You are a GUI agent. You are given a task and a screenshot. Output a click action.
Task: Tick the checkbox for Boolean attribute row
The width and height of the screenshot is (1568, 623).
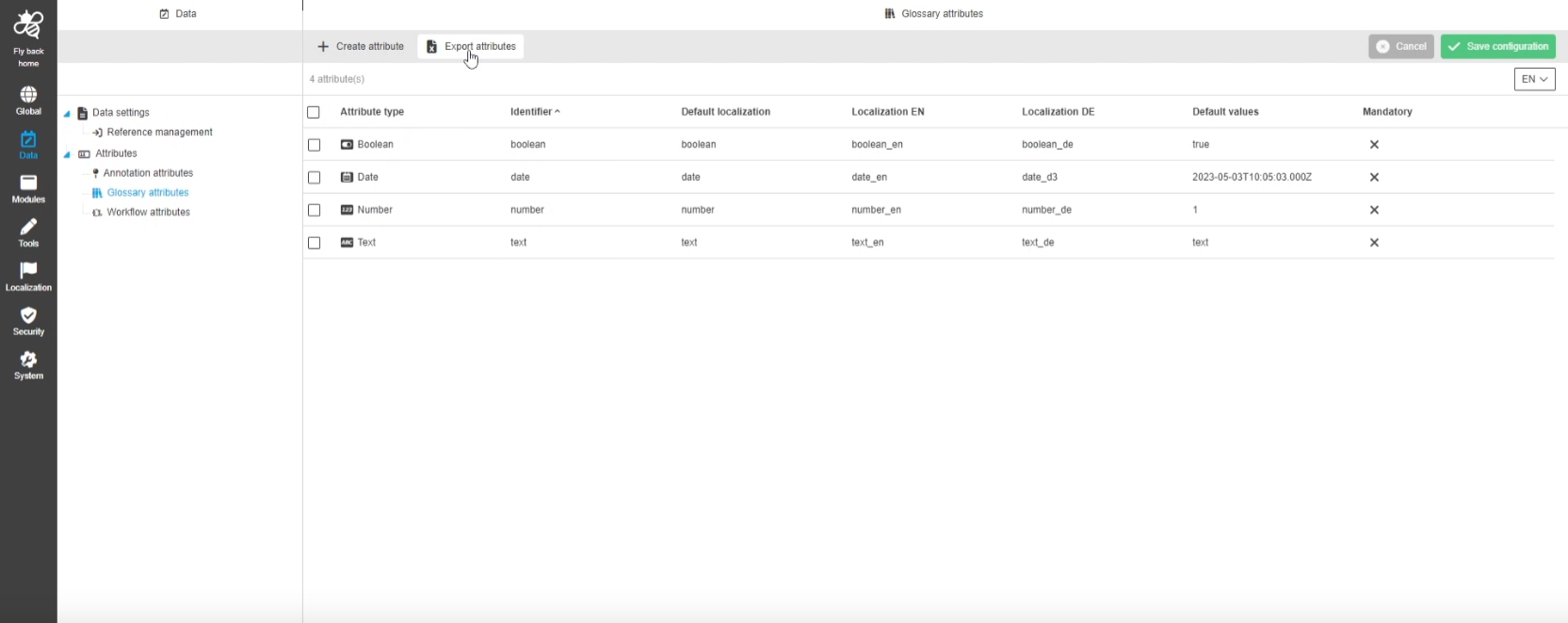click(315, 145)
